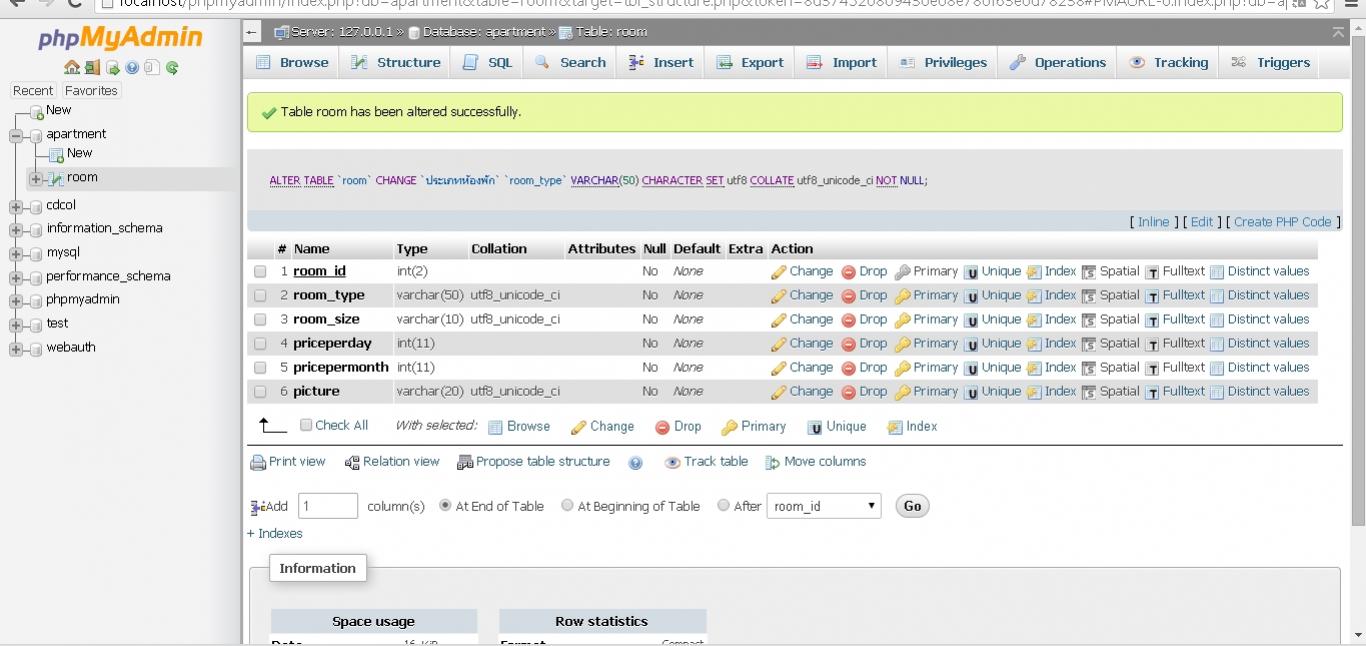Collapse the top panel arrow icon
Viewport: 1366px width, 646px height.
1338,33
